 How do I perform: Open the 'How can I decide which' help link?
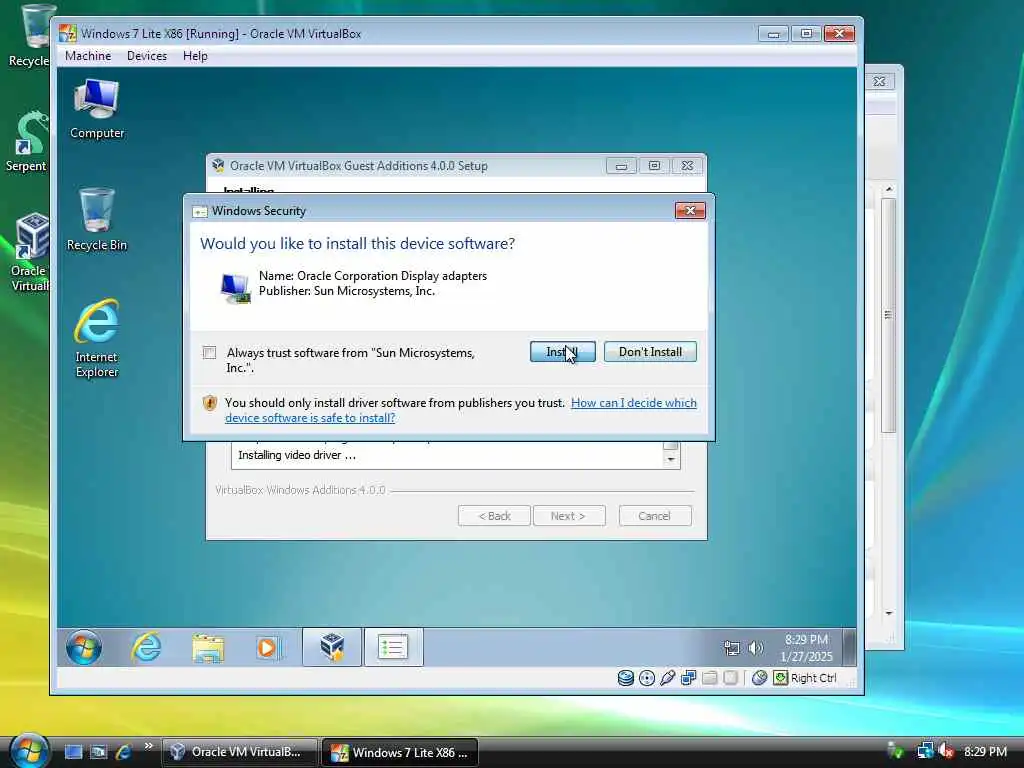point(633,403)
